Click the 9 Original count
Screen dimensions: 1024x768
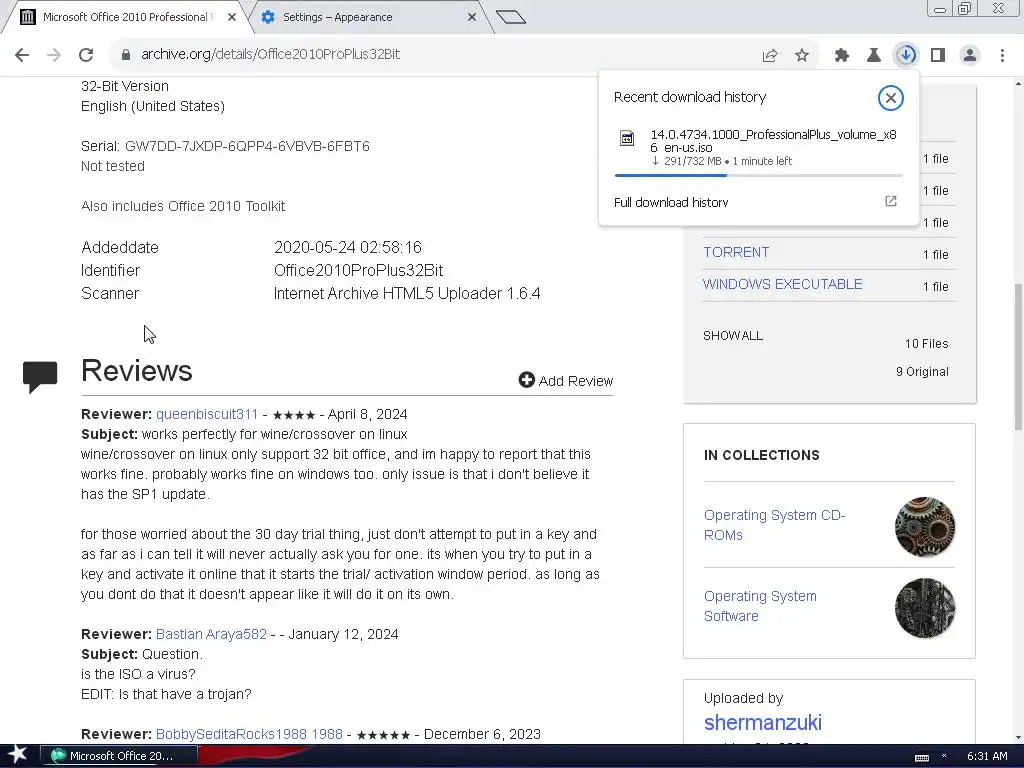[922, 372]
